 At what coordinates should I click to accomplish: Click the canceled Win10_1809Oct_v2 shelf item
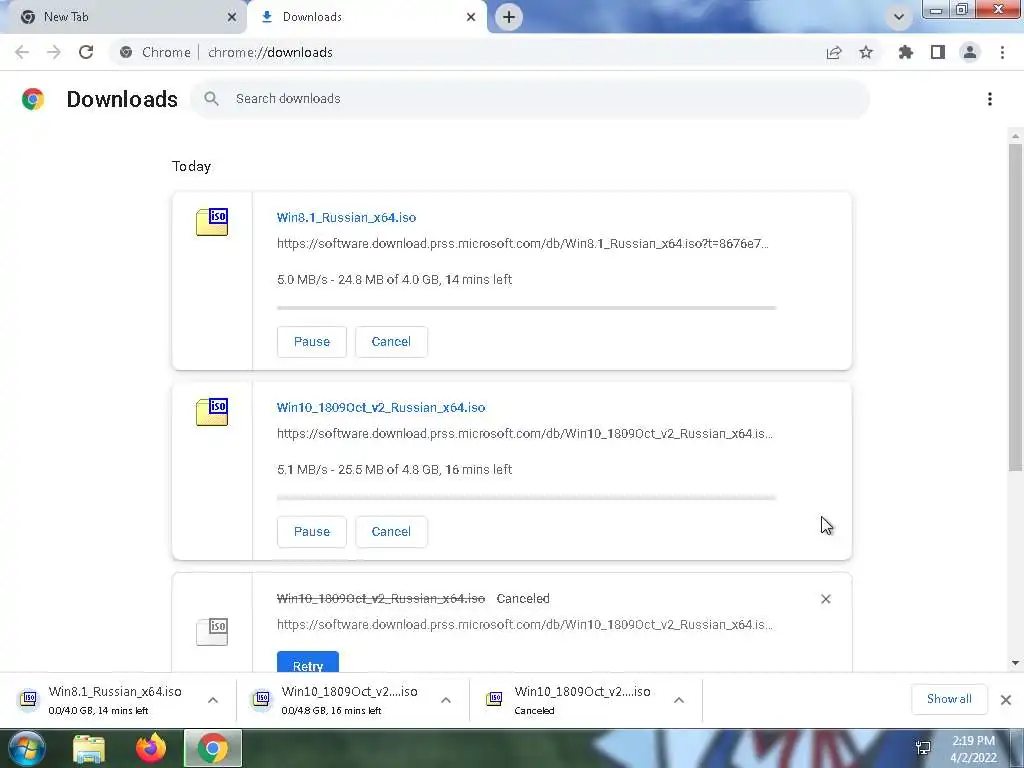click(x=586, y=700)
